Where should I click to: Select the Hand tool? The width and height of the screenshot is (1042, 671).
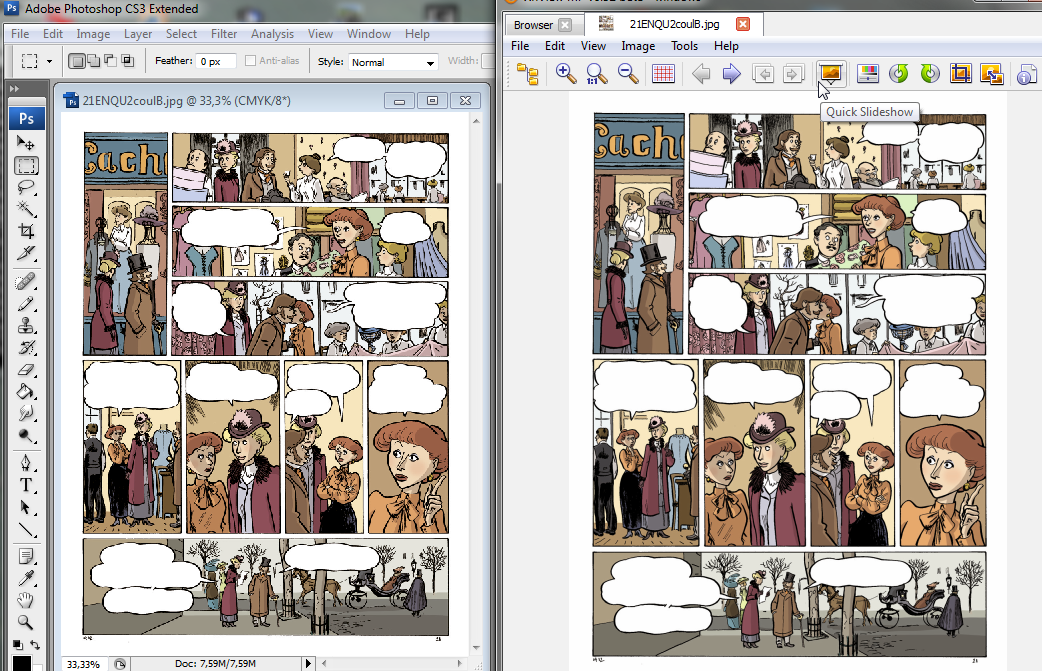pos(26,600)
